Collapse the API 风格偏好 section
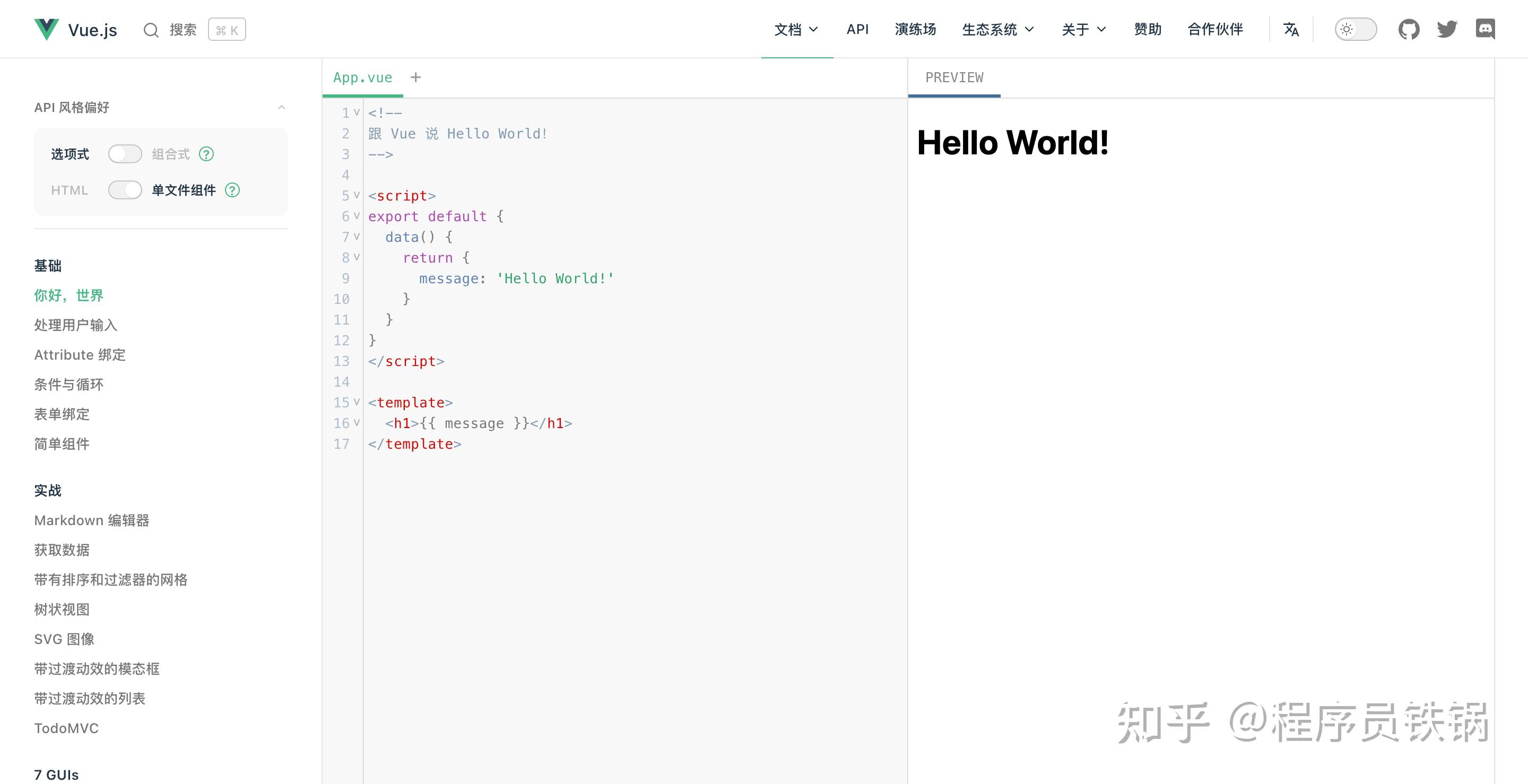This screenshot has height=784, width=1528. click(282, 107)
